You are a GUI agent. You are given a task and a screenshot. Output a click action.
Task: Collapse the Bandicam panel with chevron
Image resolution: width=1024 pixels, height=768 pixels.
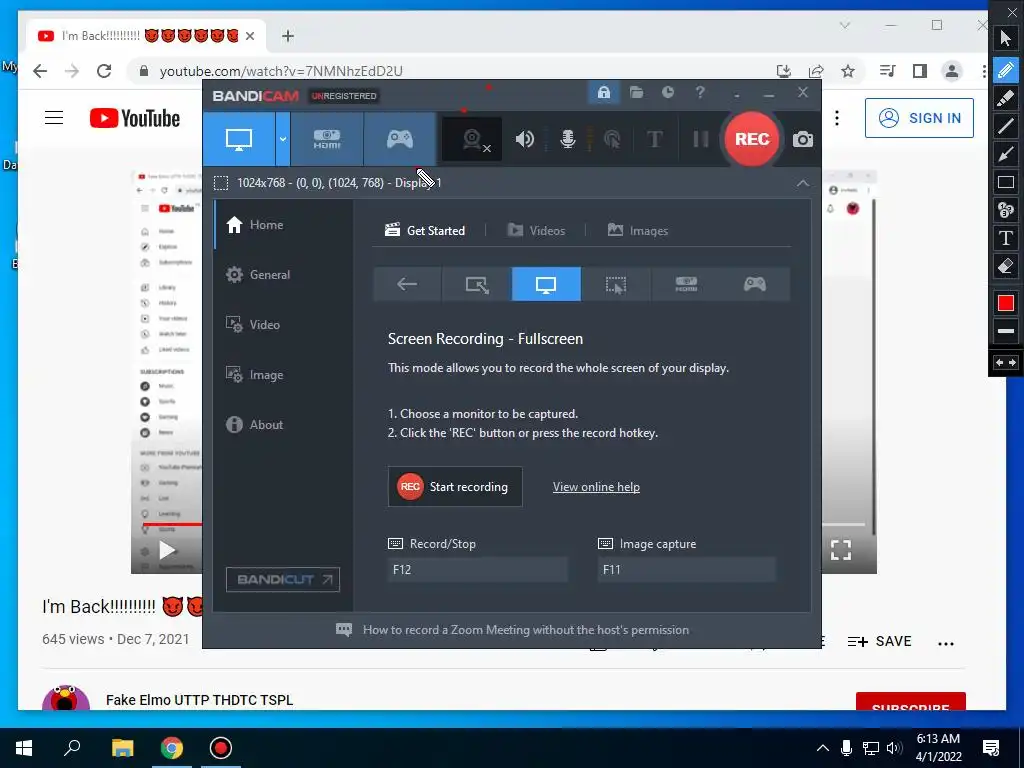click(x=803, y=184)
